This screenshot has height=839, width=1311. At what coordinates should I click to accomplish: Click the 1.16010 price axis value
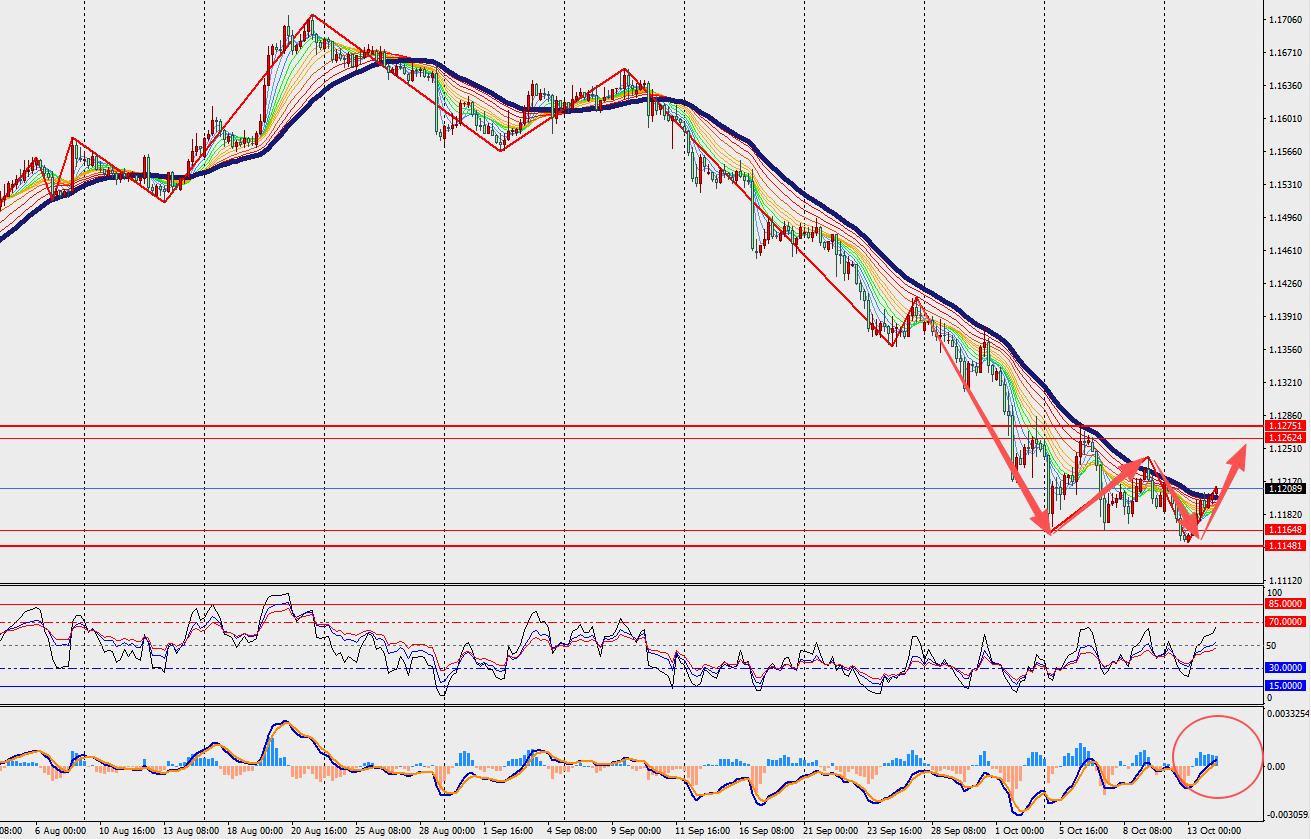pos(1286,119)
